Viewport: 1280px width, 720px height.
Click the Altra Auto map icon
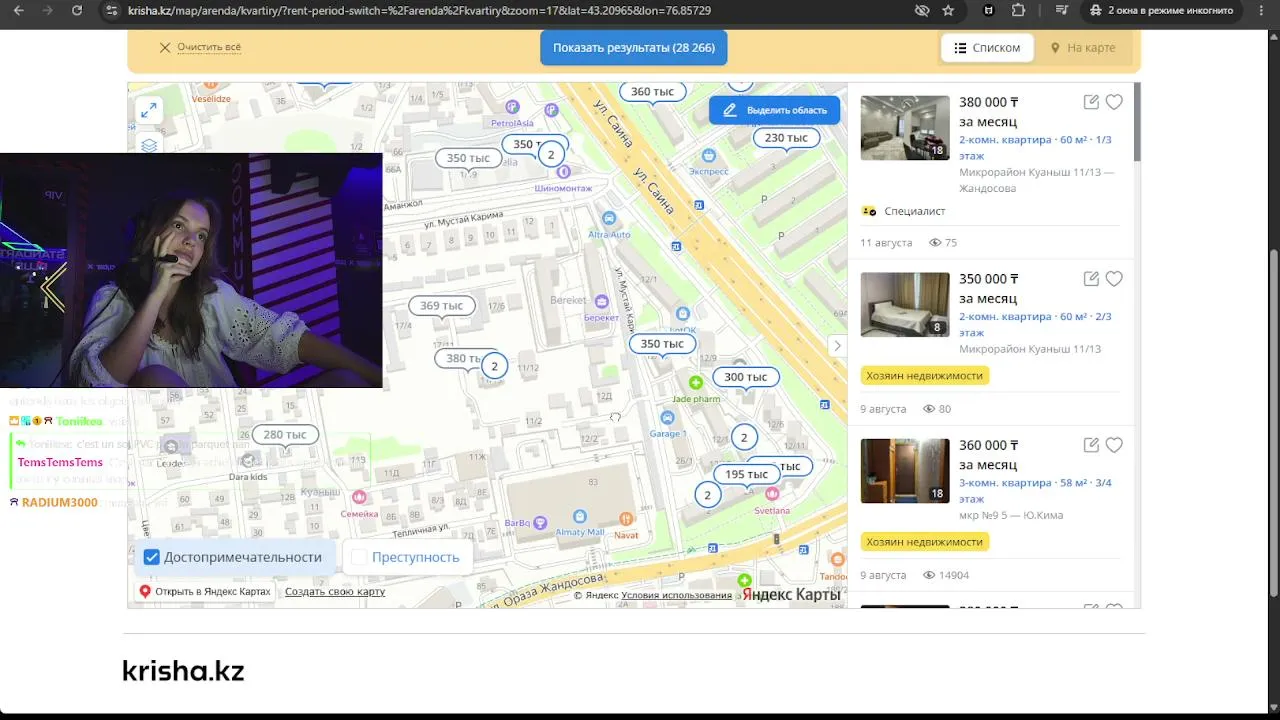click(x=608, y=218)
